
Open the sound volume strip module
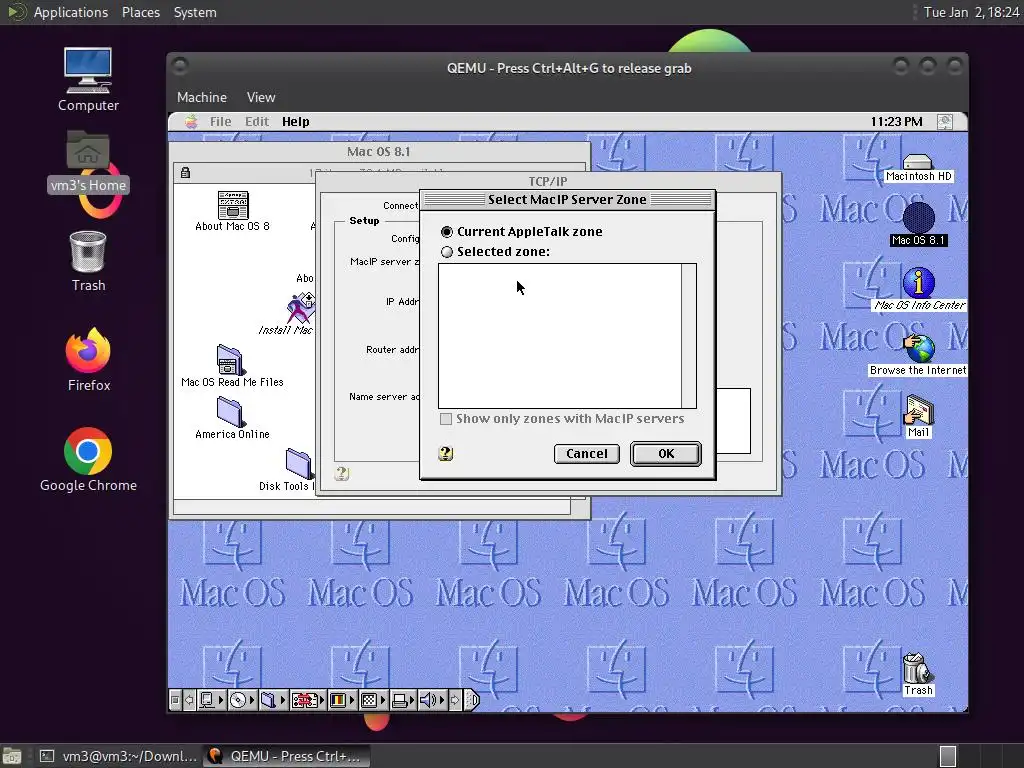pyautogui.click(x=431, y=700)
